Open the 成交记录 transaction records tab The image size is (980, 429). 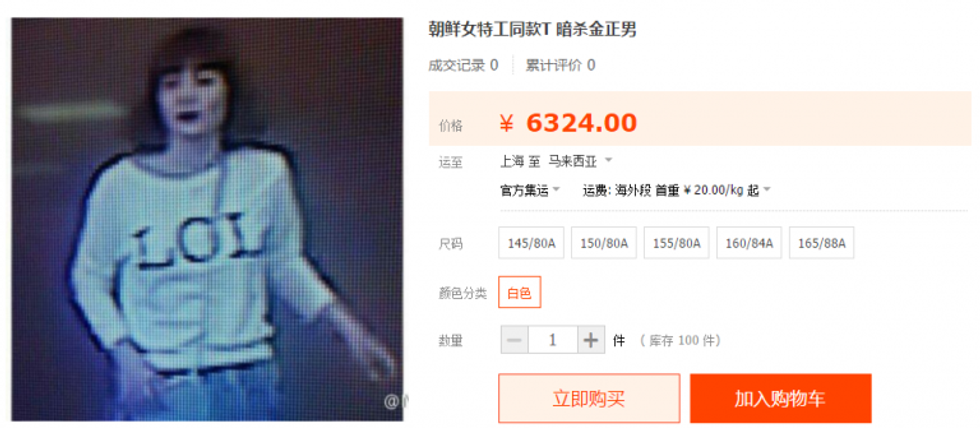pyautogui.click(x=463, y=65)
